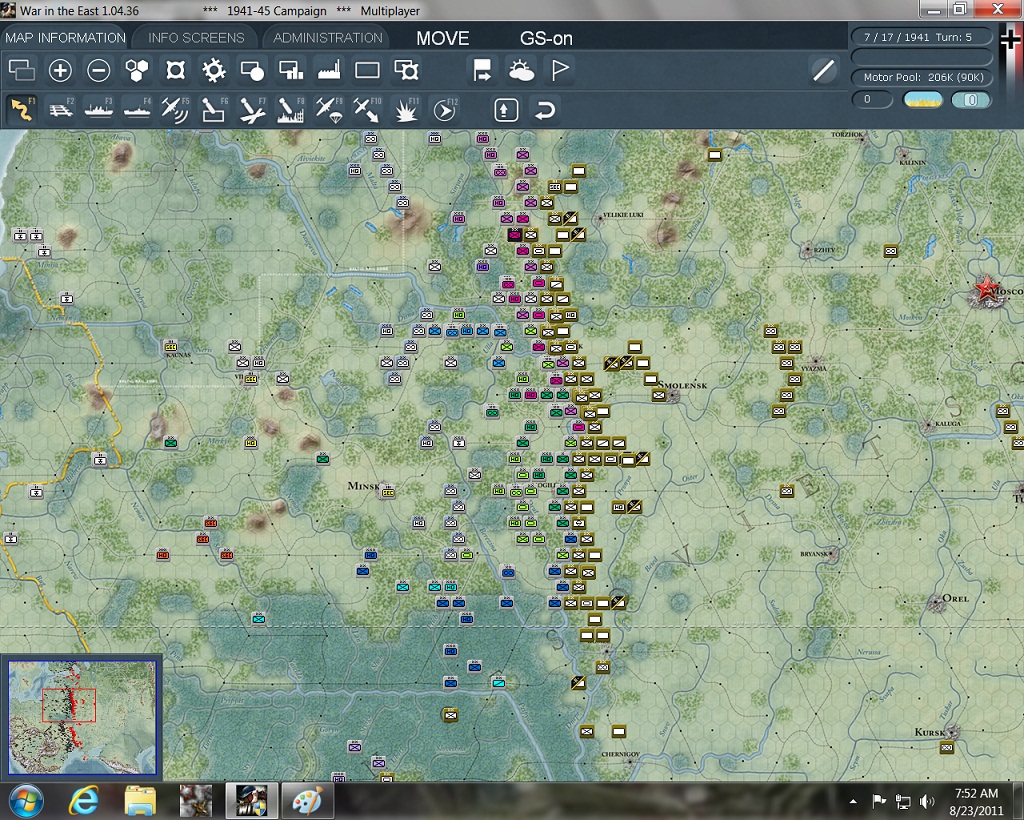Choose Bomb Airfield F7 icon
This screenshot has width=1024, height=820.
(x=251, y=109)
